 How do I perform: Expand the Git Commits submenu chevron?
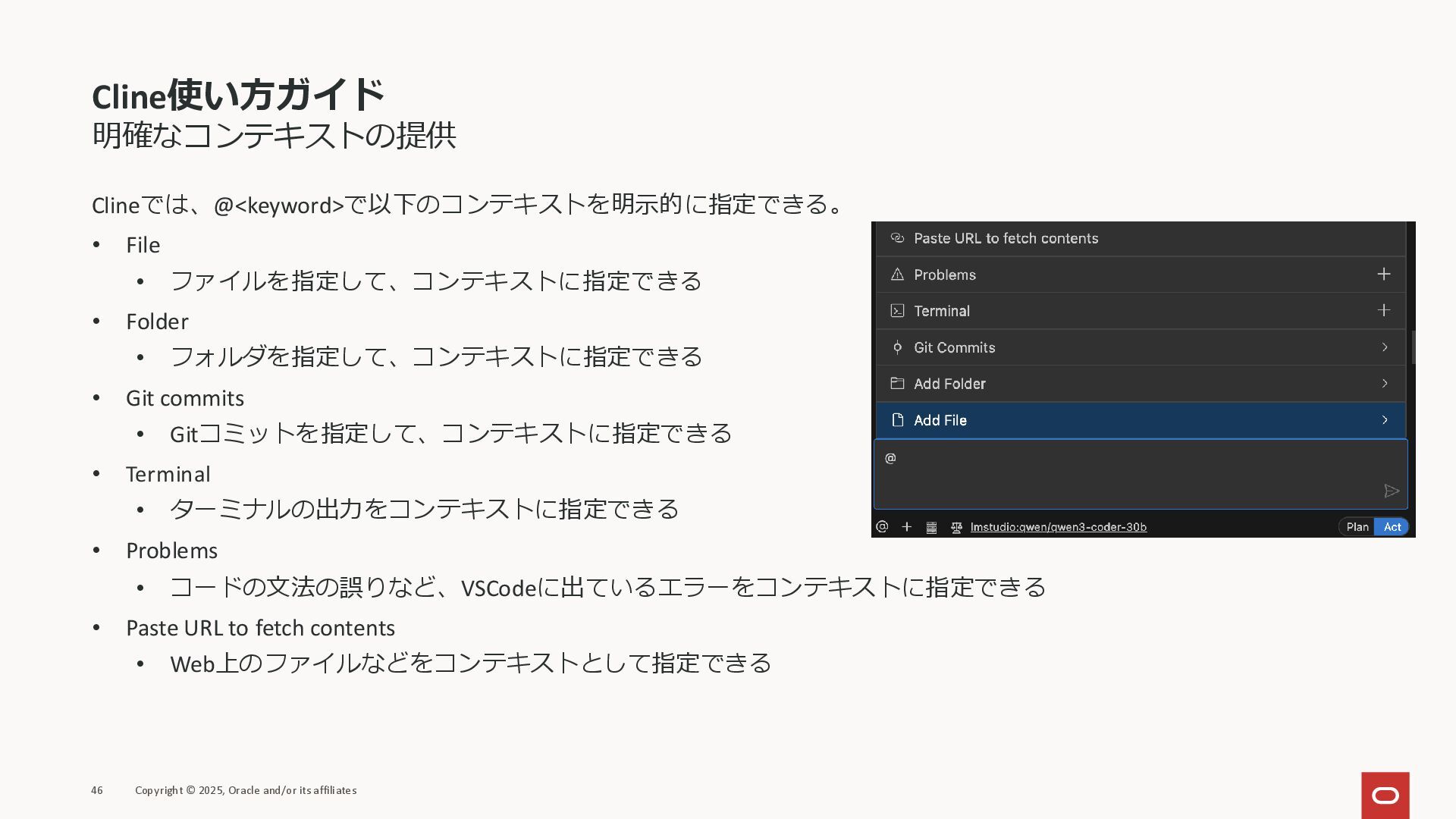pyautogui.click(x=1384, y=347)
